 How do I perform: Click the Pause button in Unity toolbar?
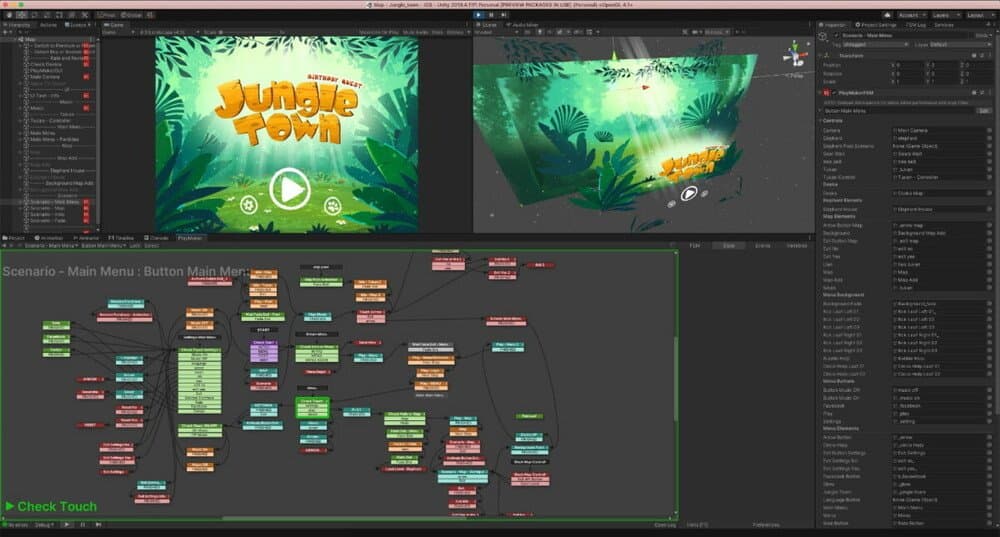(491, 15)
